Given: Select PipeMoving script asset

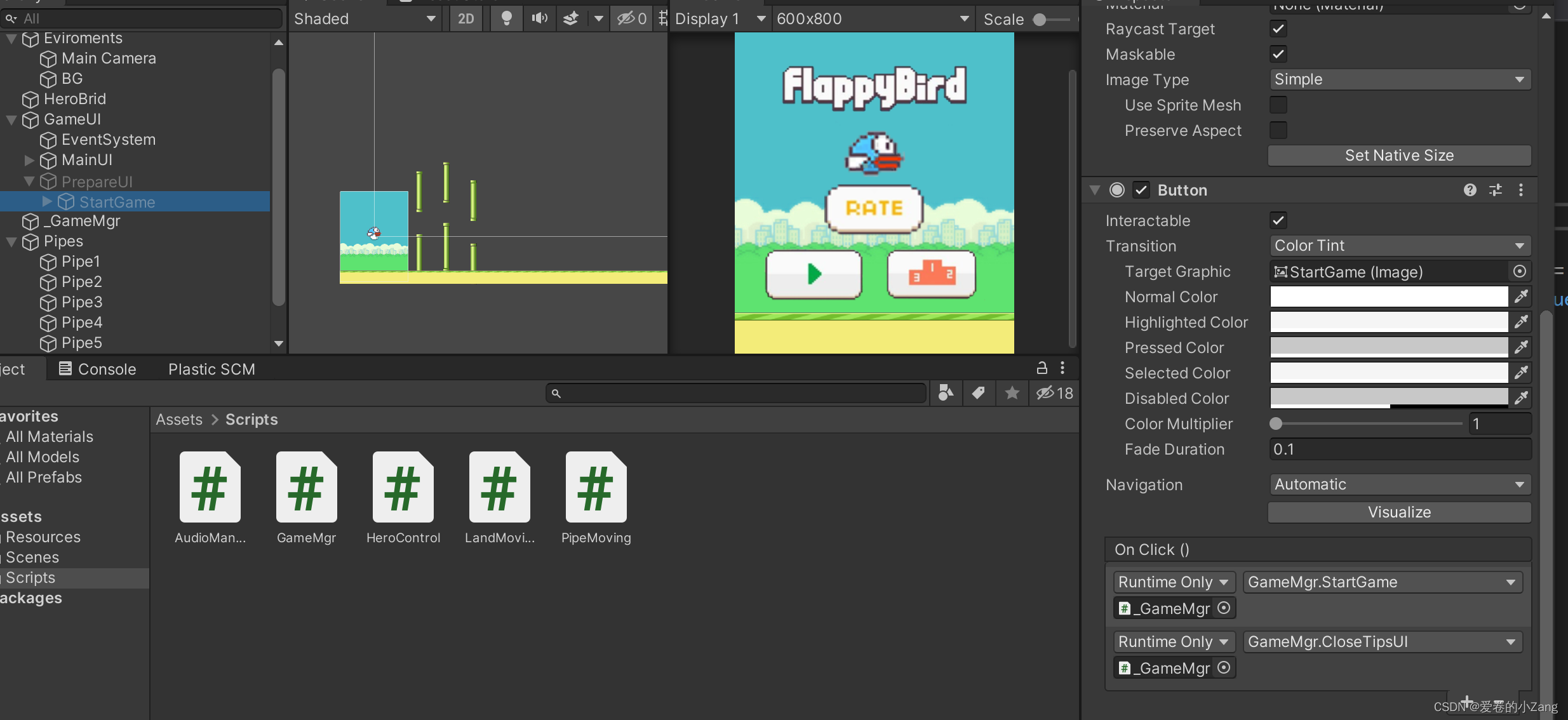Looking at the screenshot, I should tap(596, 498).
